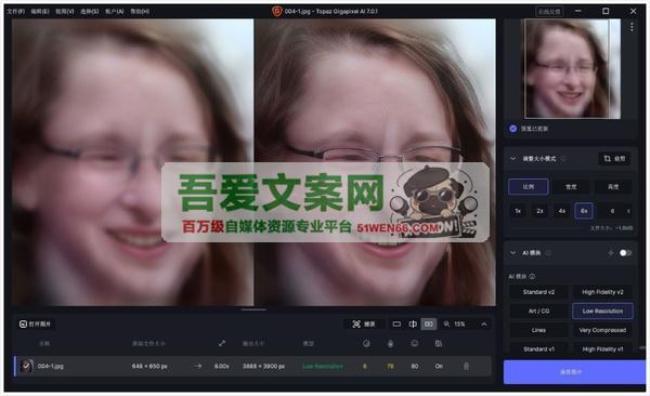This screenshot has width=650, height=396.
Task: Select the Lines model
Action: [538, 330]
